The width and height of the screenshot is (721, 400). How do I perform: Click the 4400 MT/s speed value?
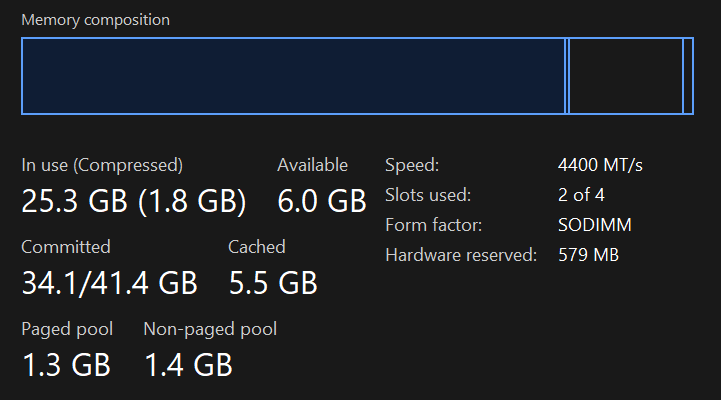(x=600, y=165)
